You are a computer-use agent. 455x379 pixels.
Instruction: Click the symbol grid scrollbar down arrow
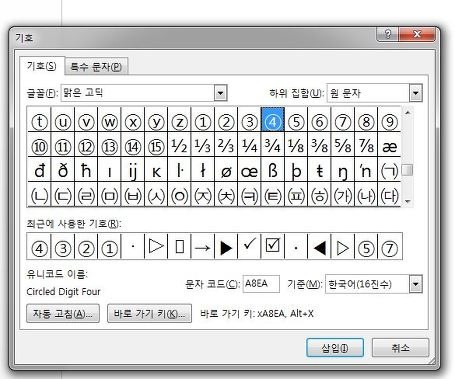(407, 201)
